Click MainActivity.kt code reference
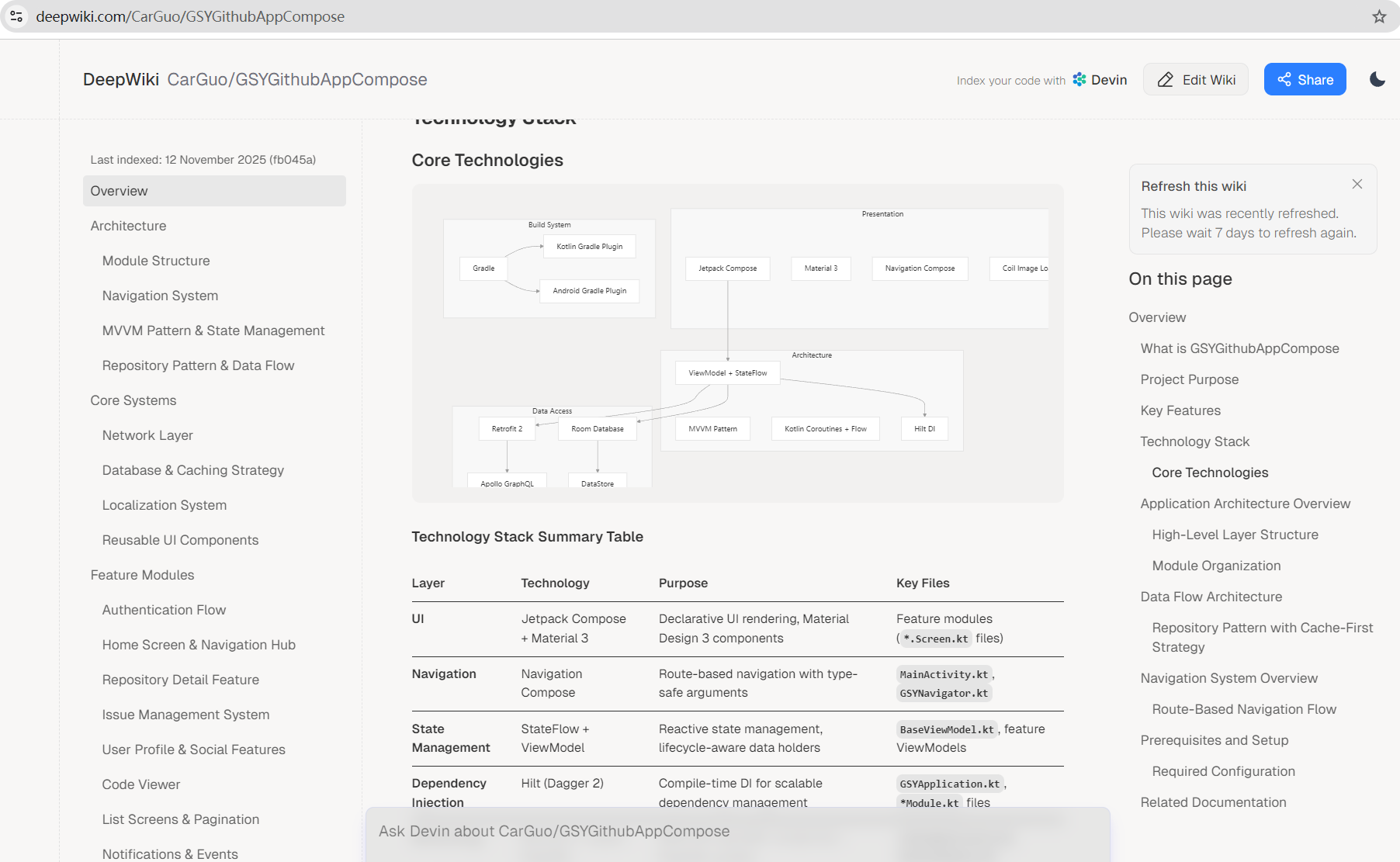This screenshot has height=862, width=1400. point(944,674)
